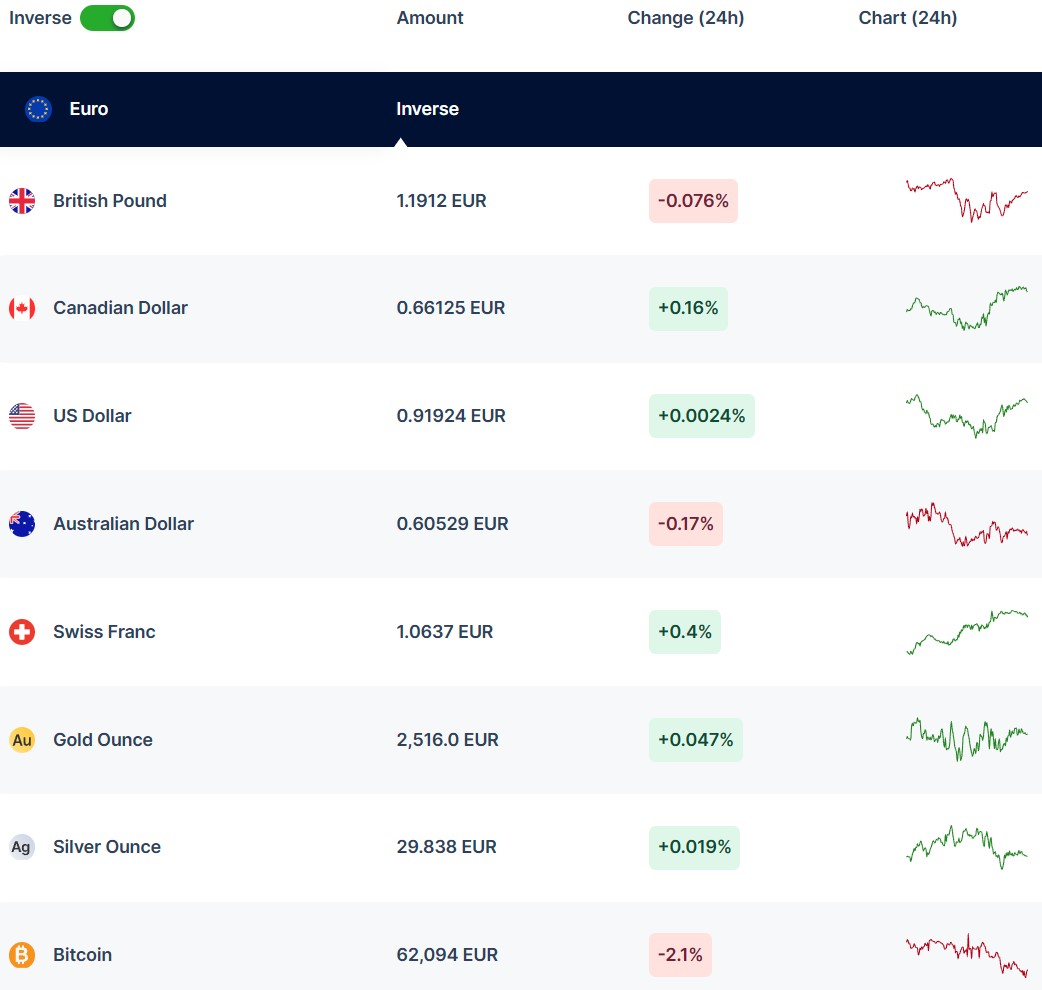This screenshot has height=990, width=1042.
Task: Click the Canadian Dollar flag icon
Action: pyautogui.click(x=22, y=308)
